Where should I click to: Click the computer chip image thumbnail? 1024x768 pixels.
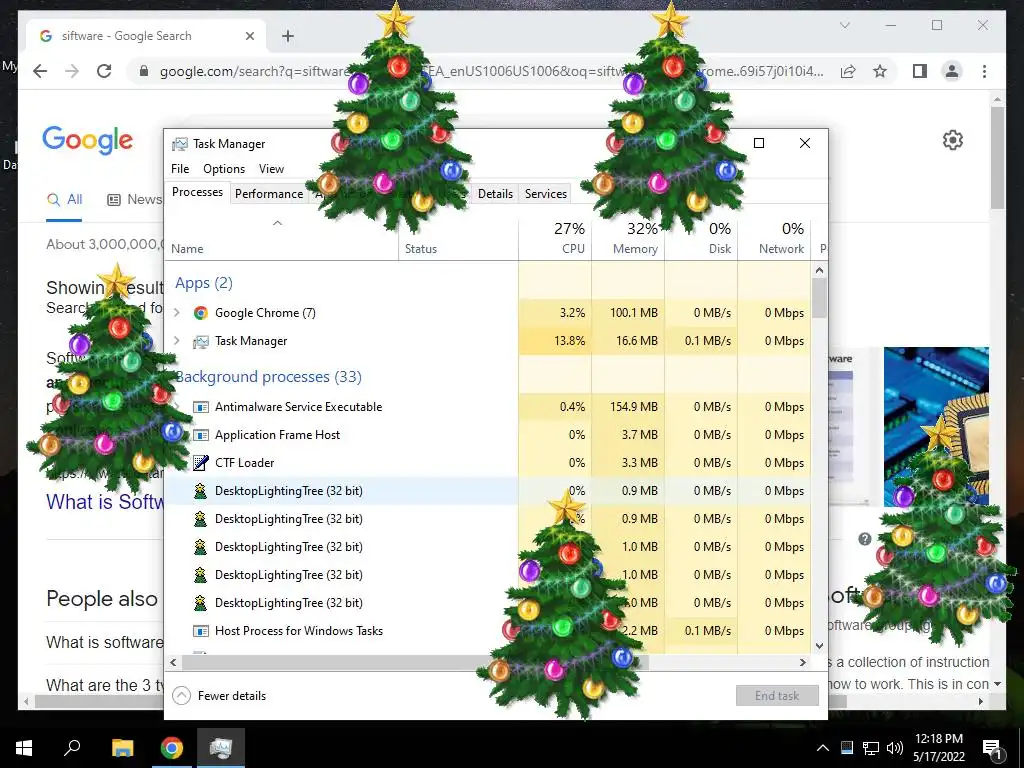click(x=936, y=426)
